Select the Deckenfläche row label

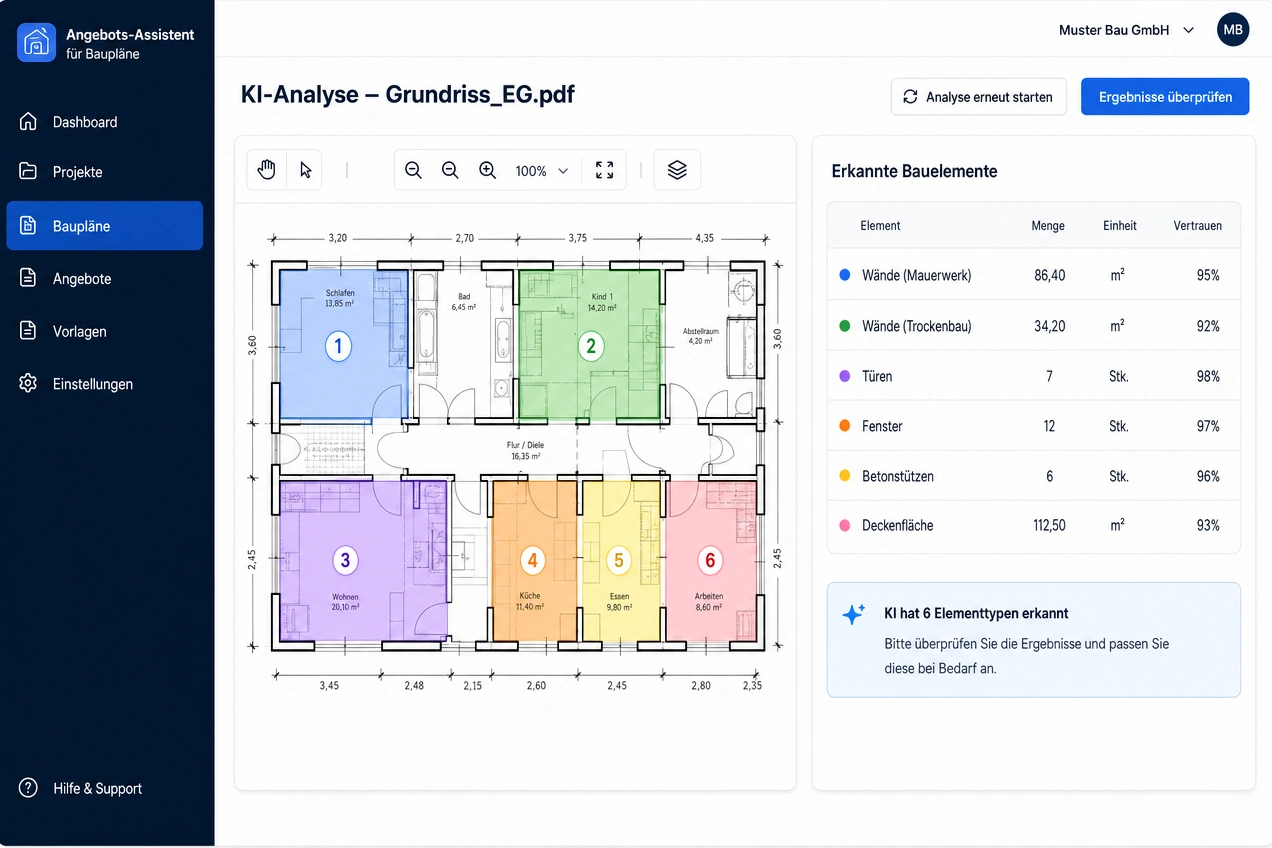pyautogui.click(x=898, y=525)
